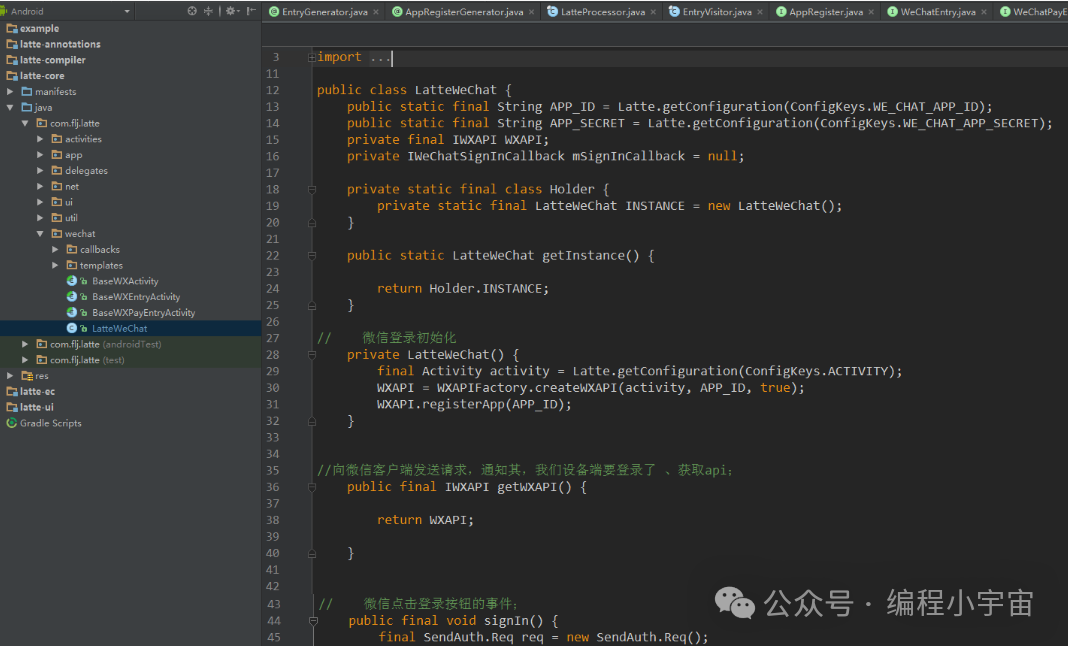The width and height of the screenshot is (1068, 646).
Task: Expand the collapsed import block
Action: coord(312,58)
